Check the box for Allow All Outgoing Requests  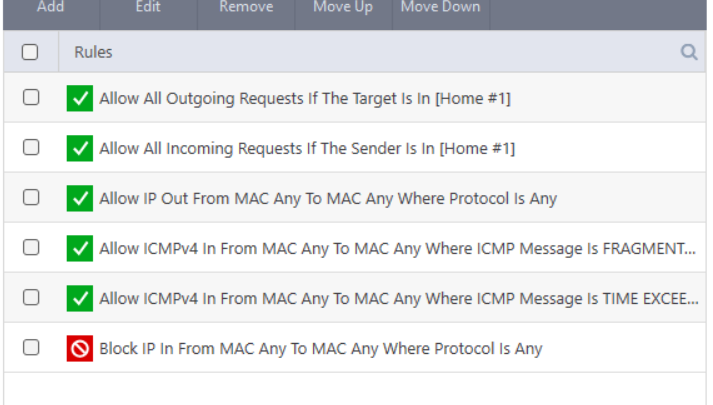[31, 97]
